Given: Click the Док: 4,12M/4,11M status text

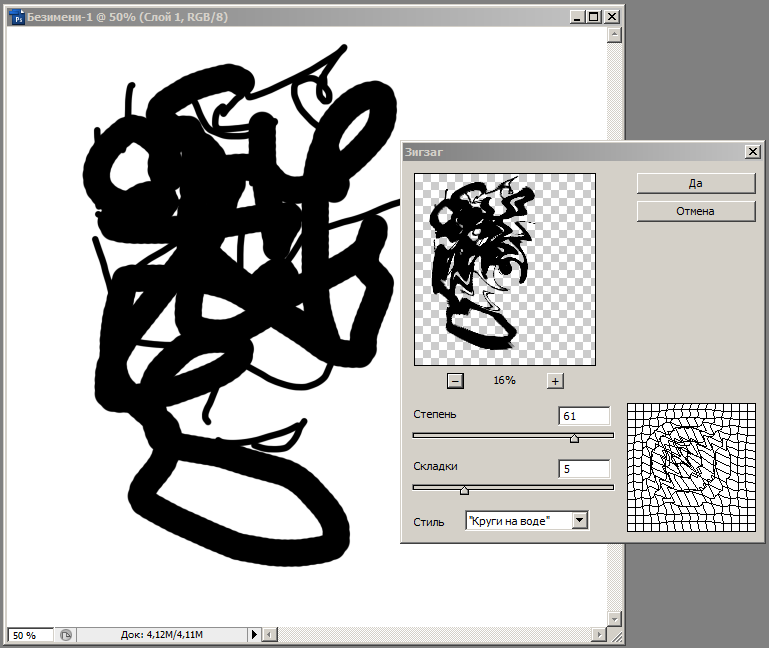Looking at the screenshot, I should pyautogui.click(x=161, y=635).
